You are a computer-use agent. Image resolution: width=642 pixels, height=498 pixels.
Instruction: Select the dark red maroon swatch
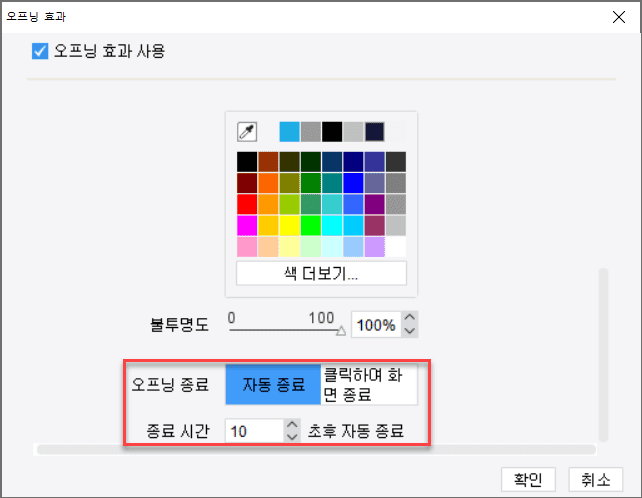247,183
